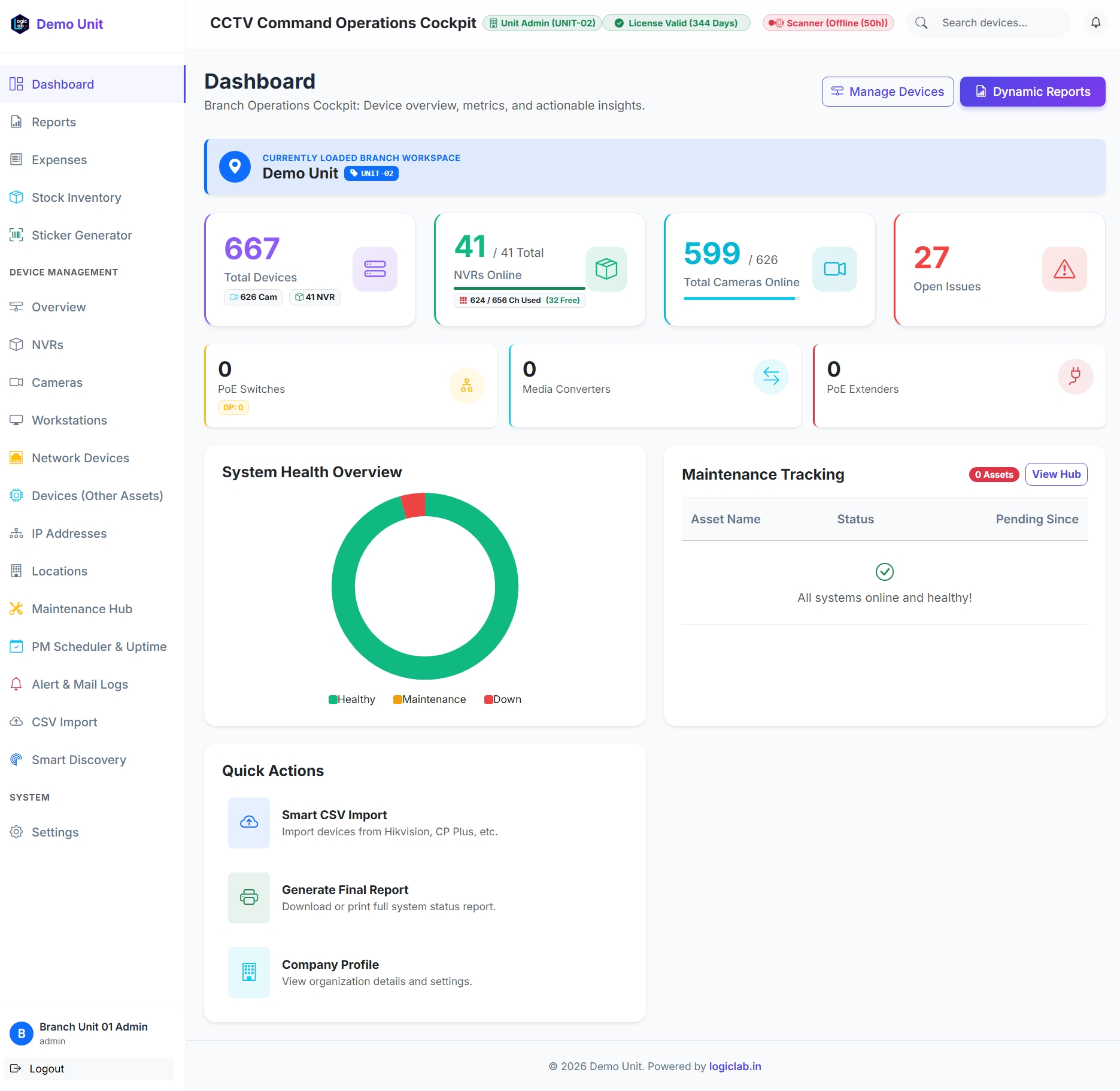The height and width of the screenshot is (1091, 1120).
Task: Click the Manage Devices button
Action: pos(888,92)
